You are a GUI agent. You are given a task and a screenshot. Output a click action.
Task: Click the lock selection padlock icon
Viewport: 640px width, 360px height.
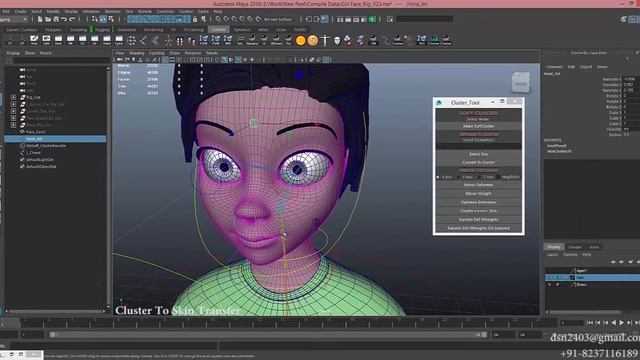pos(195,19)
